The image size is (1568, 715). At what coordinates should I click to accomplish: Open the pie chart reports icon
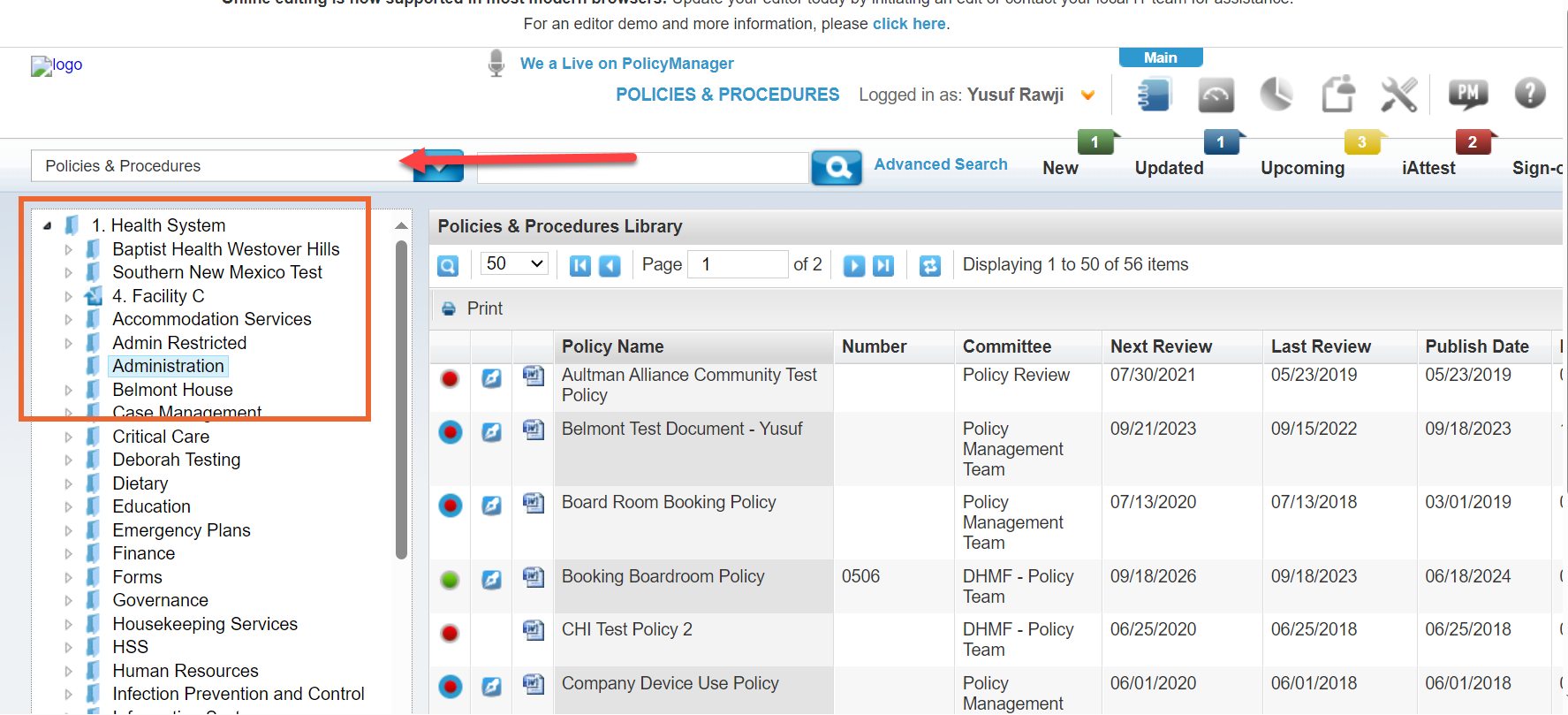1276,95
